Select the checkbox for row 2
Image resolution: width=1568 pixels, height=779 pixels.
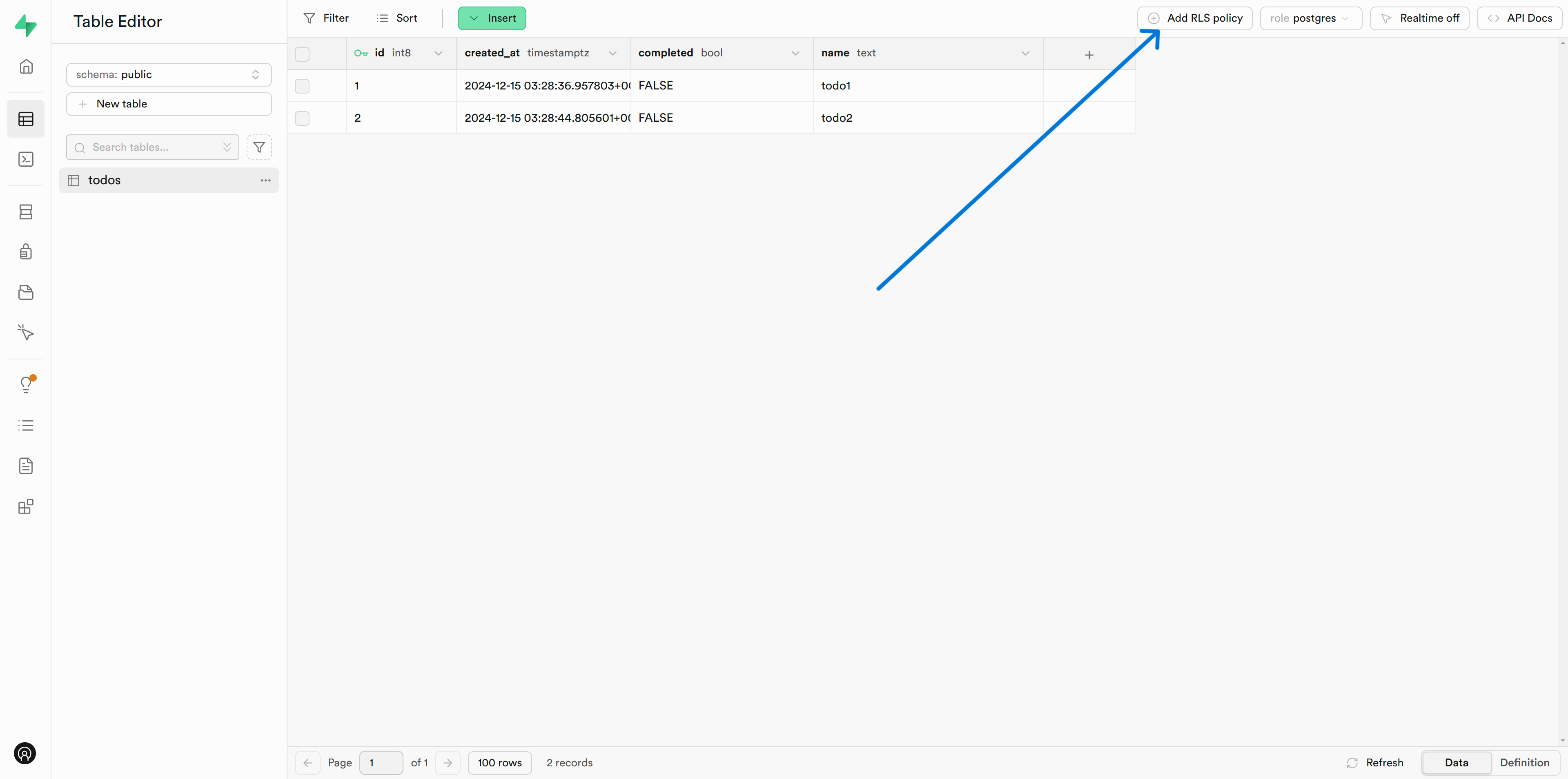[302, 118]
